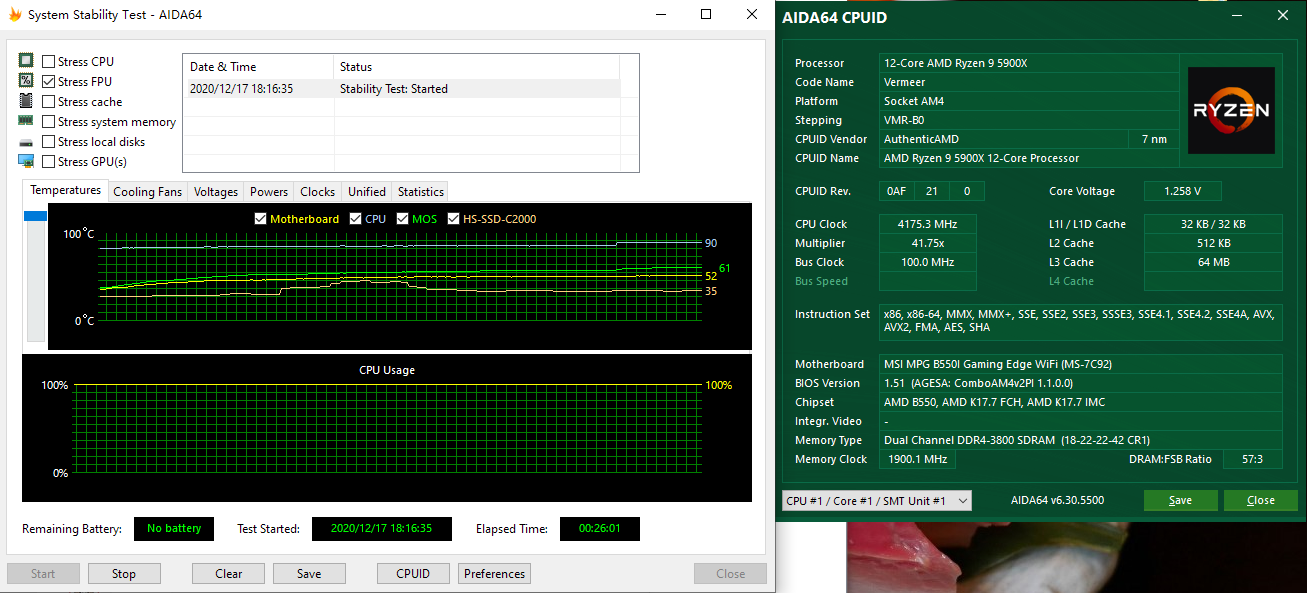Toggle the Motherboard temperature graph checkbox
The width and height of the screenshot is (1307, 593).
pos(261,219)
